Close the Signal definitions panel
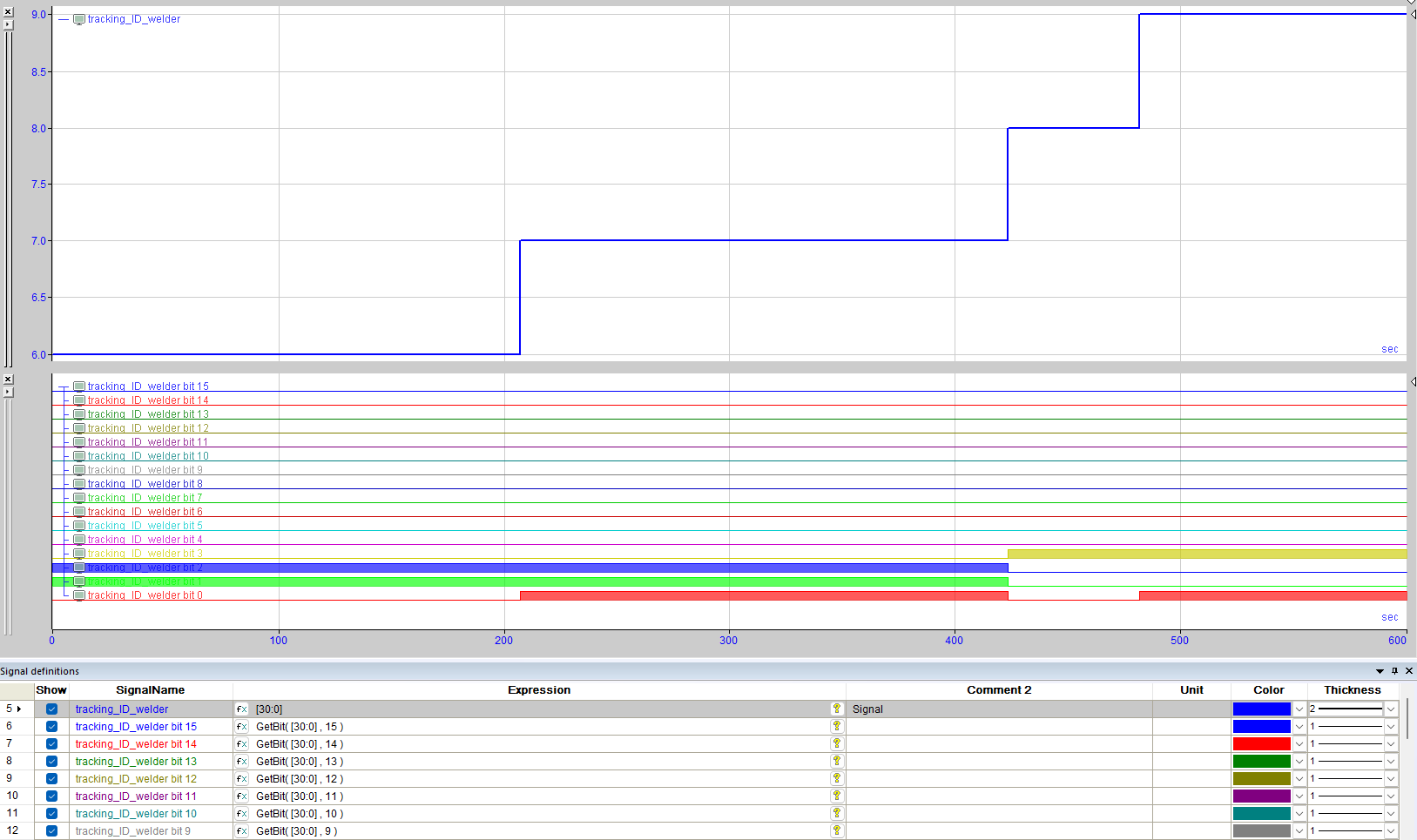Image resolution: width=1417 pixels, height=840 pixels. click(1409, 671)
